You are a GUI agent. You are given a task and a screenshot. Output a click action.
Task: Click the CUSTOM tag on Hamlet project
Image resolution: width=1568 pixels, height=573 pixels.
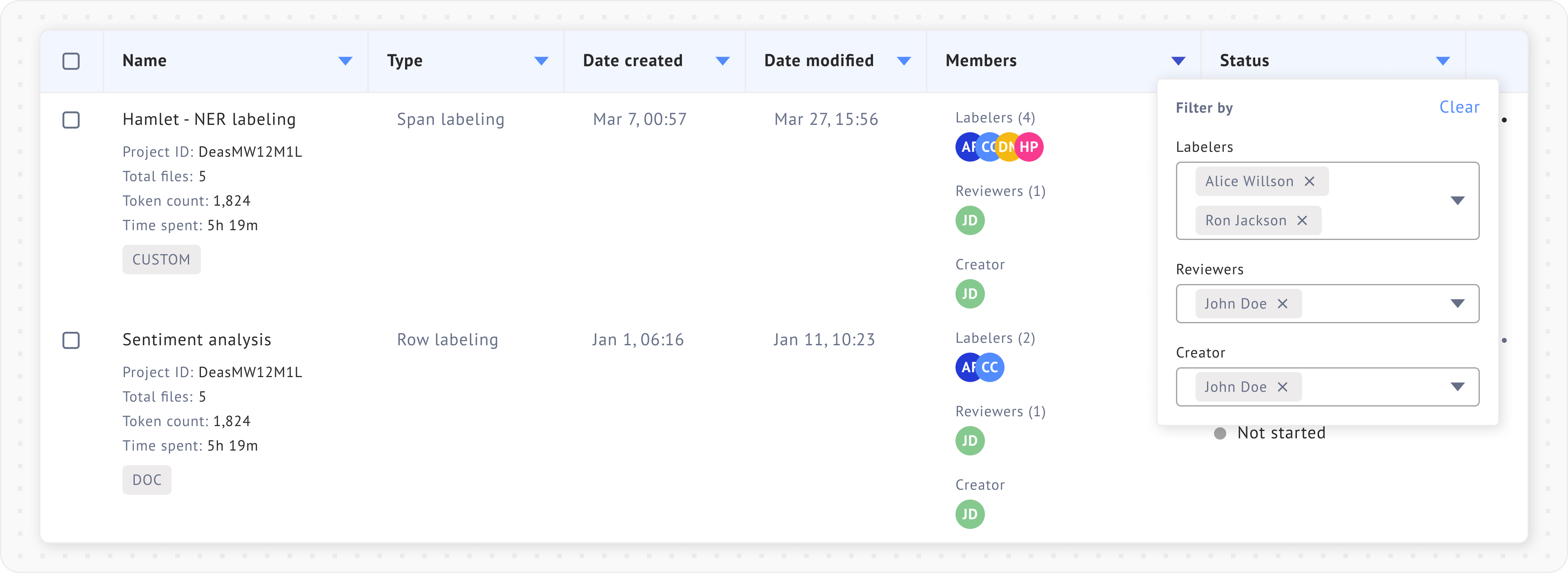(x=161, y=260)
